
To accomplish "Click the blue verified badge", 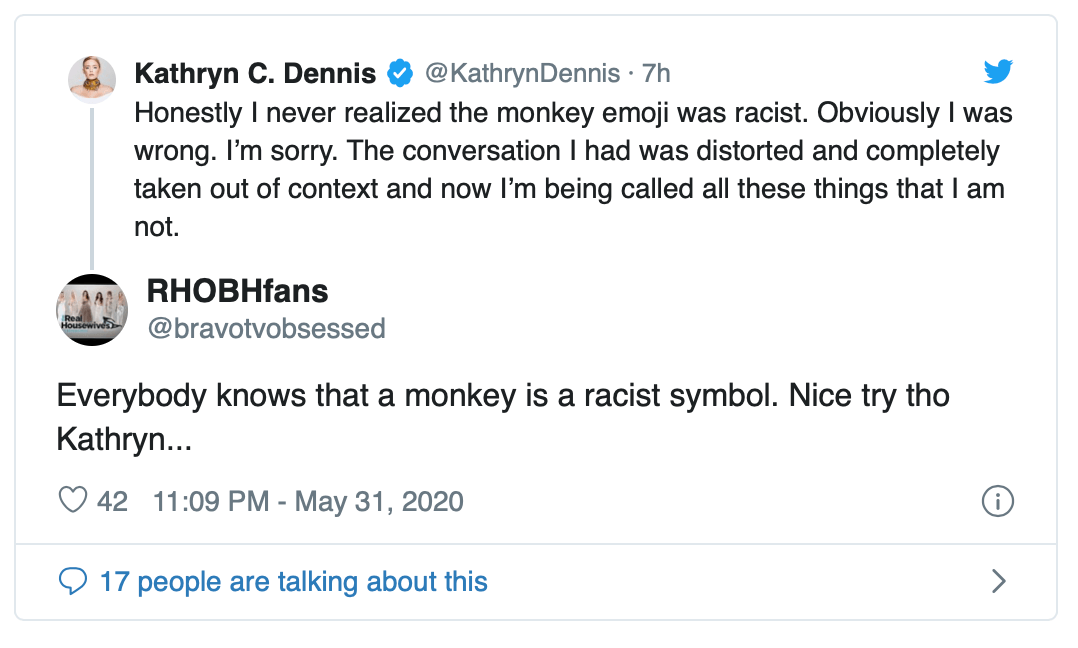I will pyautogui.click(x=401, y=73).
